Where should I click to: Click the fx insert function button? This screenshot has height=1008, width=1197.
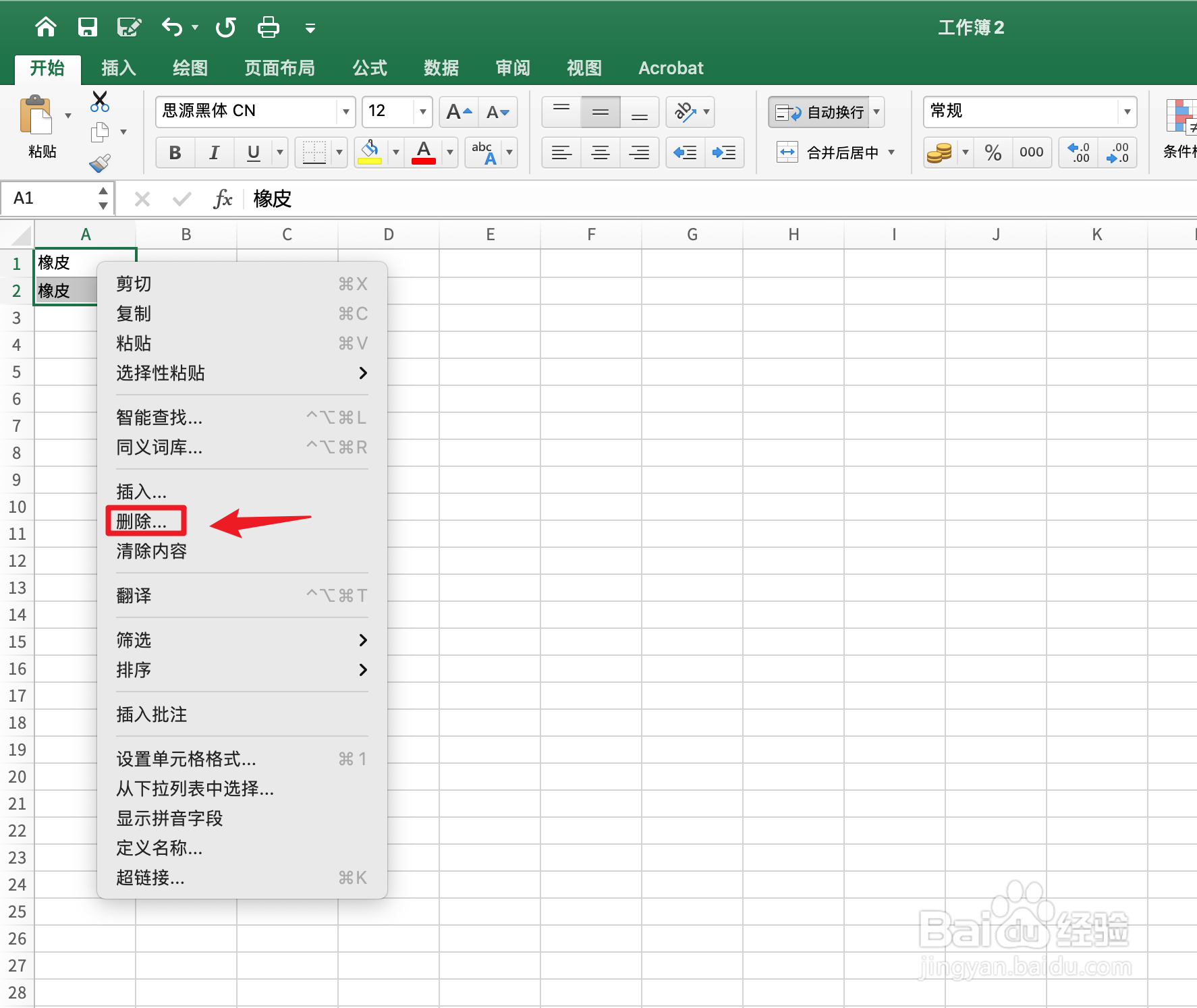(x=223, y=198)
